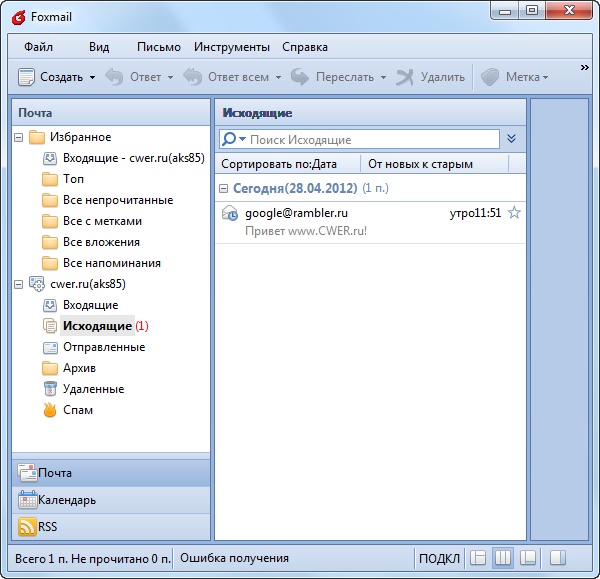The width and height of the screenshot is (600, 579).
Task: Click the Метка (Label) tag icon
Action: pyautogui.click(x=490, y=77)
